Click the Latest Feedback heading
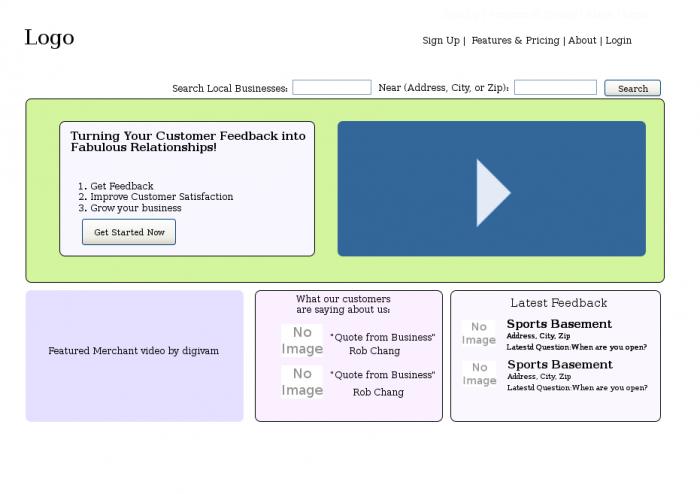 pos(558,303)
